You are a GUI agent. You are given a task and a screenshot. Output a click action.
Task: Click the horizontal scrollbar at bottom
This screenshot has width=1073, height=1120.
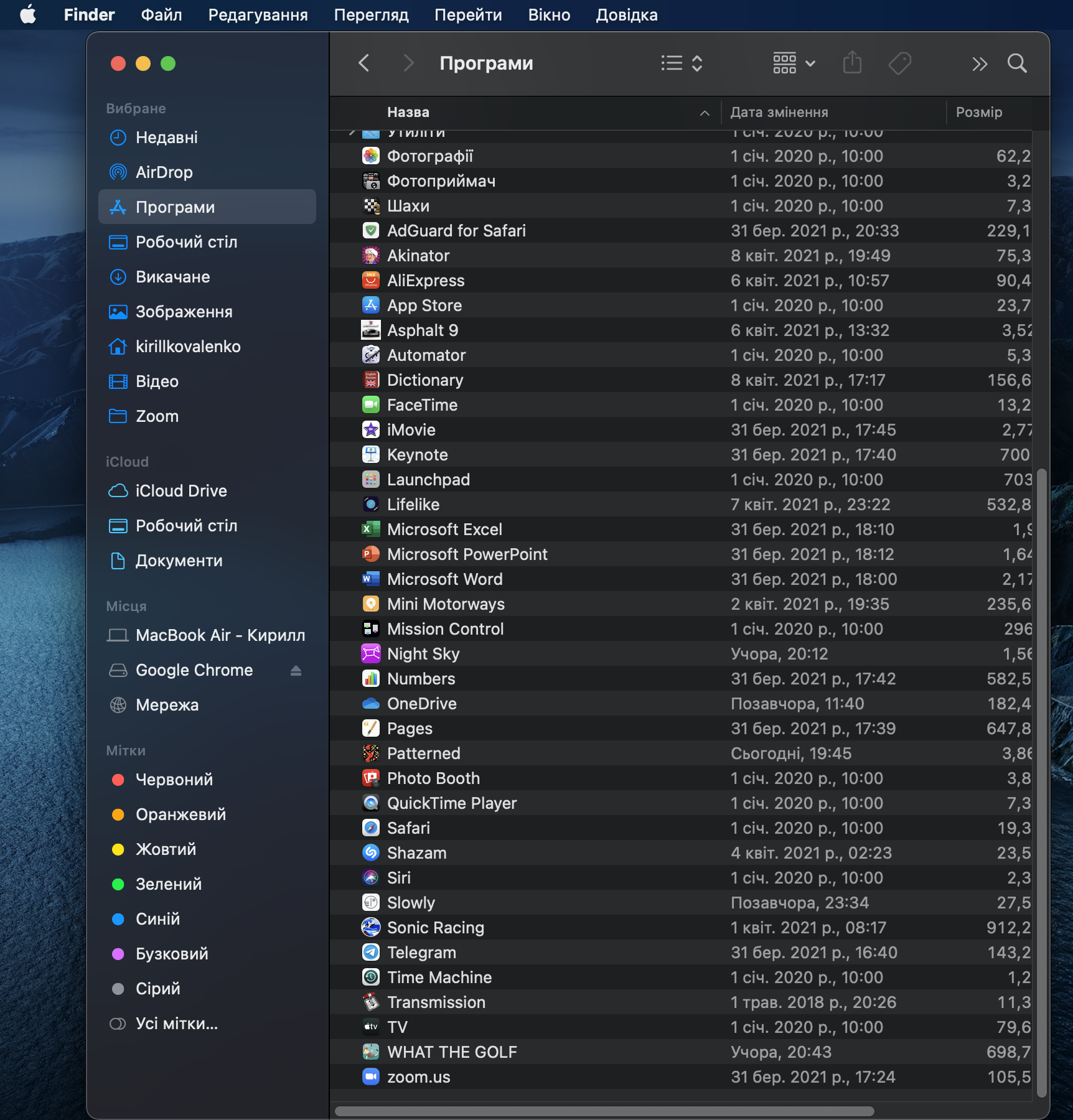tap(604, 1111)
